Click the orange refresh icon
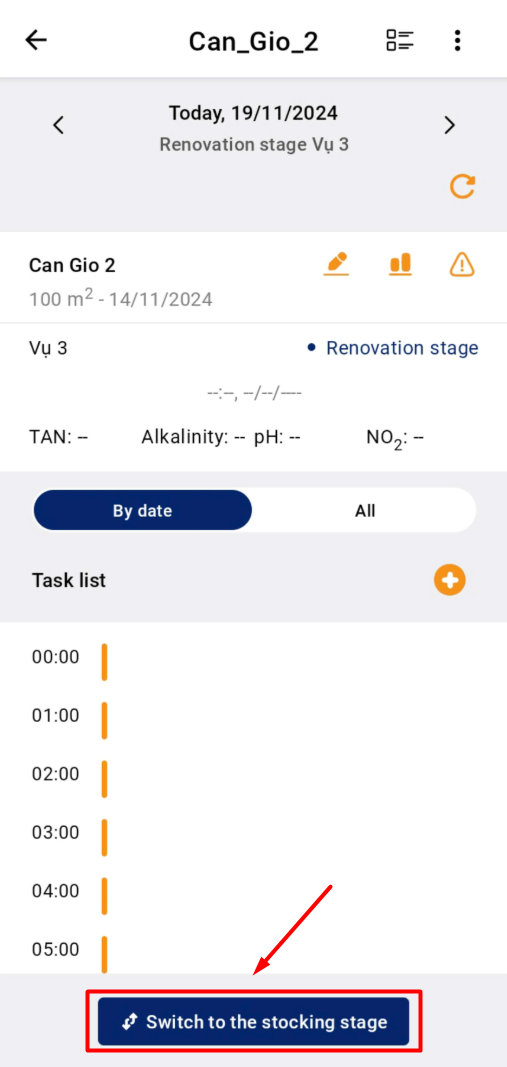This screenshot has width=507, height=1067. coord(463,186)
